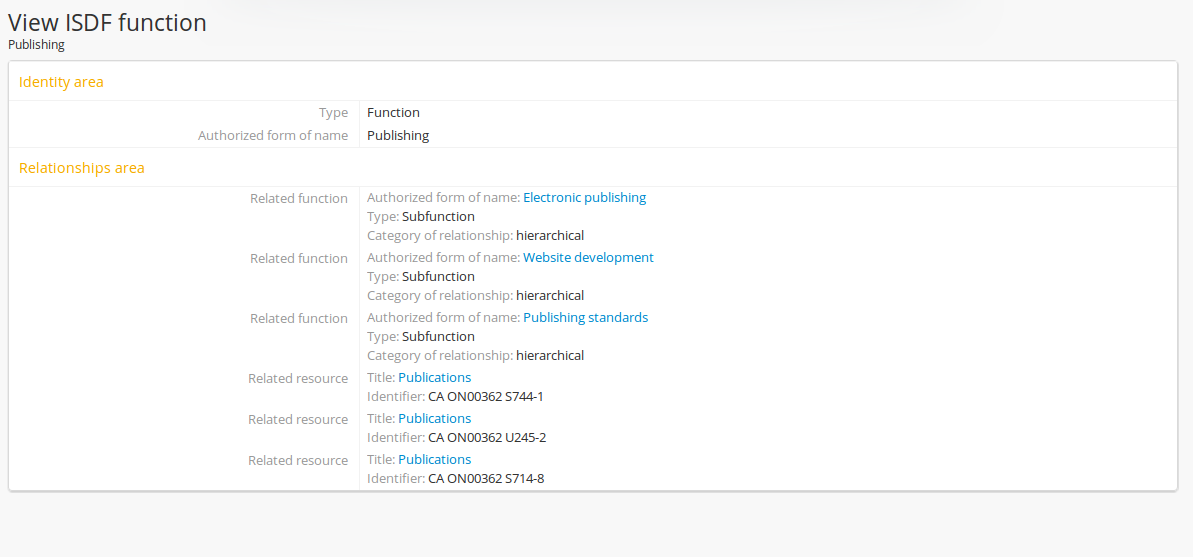Click the last Related resource field label

click(x=298, y=461)
